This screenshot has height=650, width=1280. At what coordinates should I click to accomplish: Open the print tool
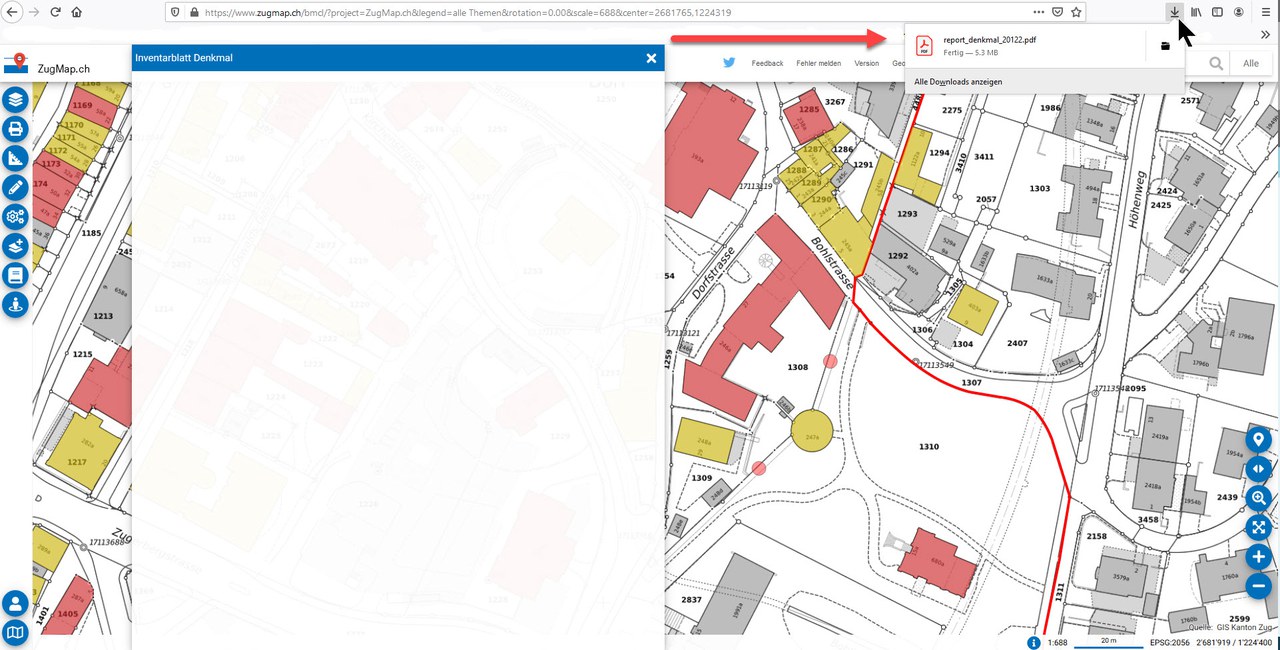(15, 128)
